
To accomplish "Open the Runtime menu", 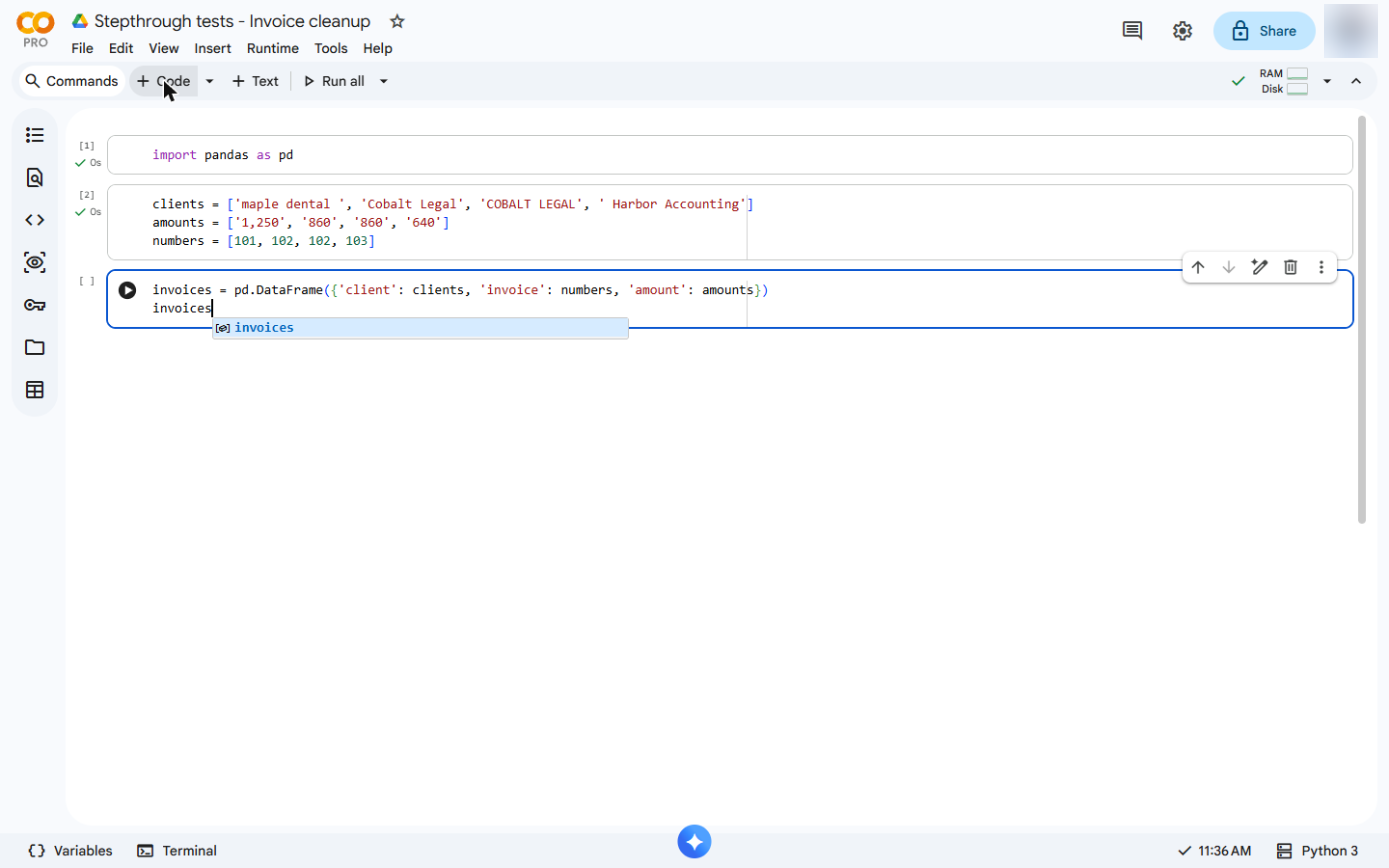I will point(272,48).
